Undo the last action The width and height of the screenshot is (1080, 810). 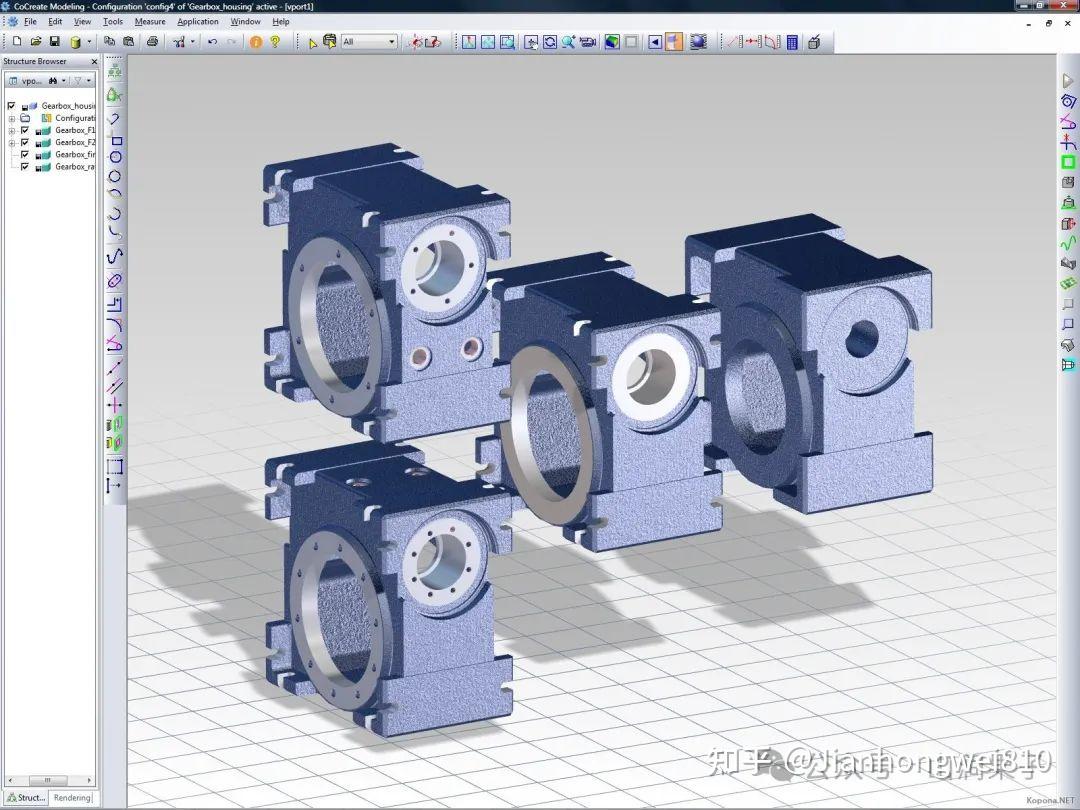tap(211, 42)
